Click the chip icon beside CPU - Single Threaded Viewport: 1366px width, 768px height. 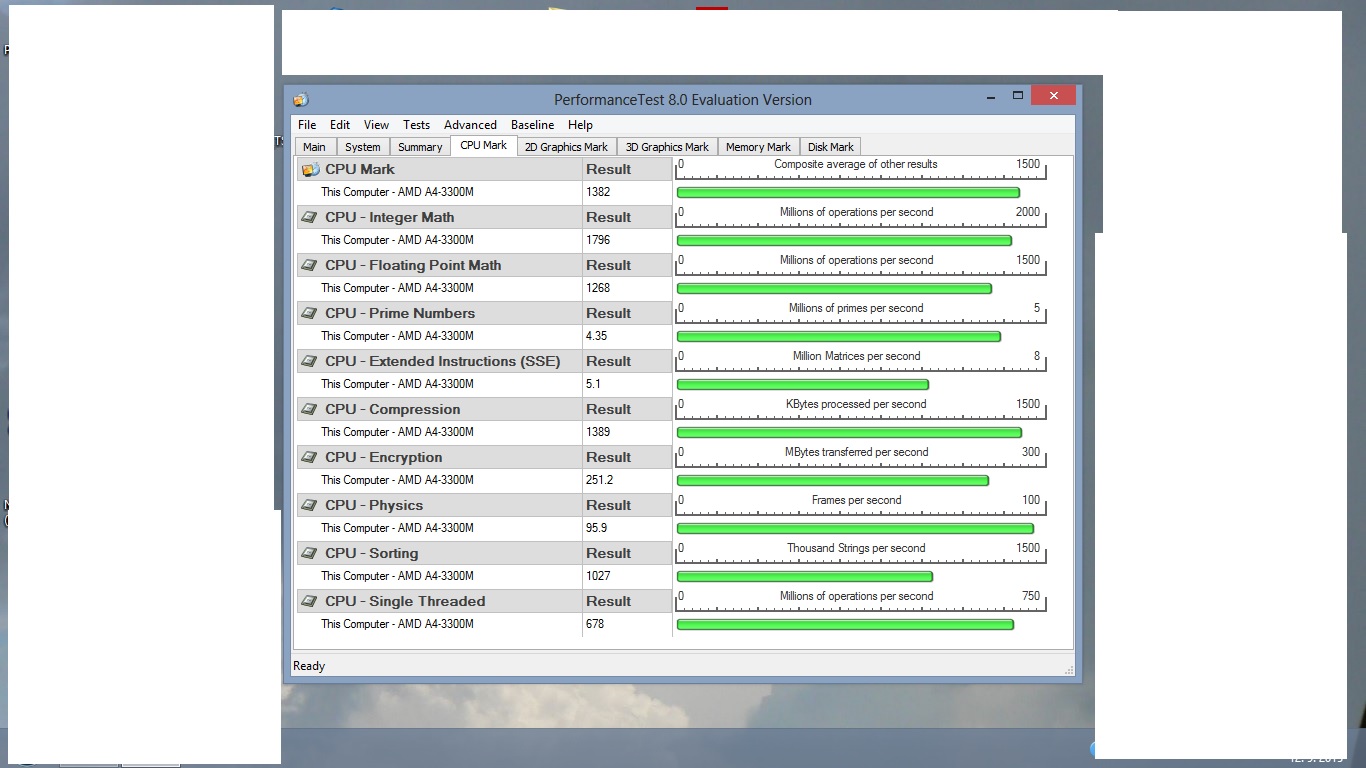[311, 601]
